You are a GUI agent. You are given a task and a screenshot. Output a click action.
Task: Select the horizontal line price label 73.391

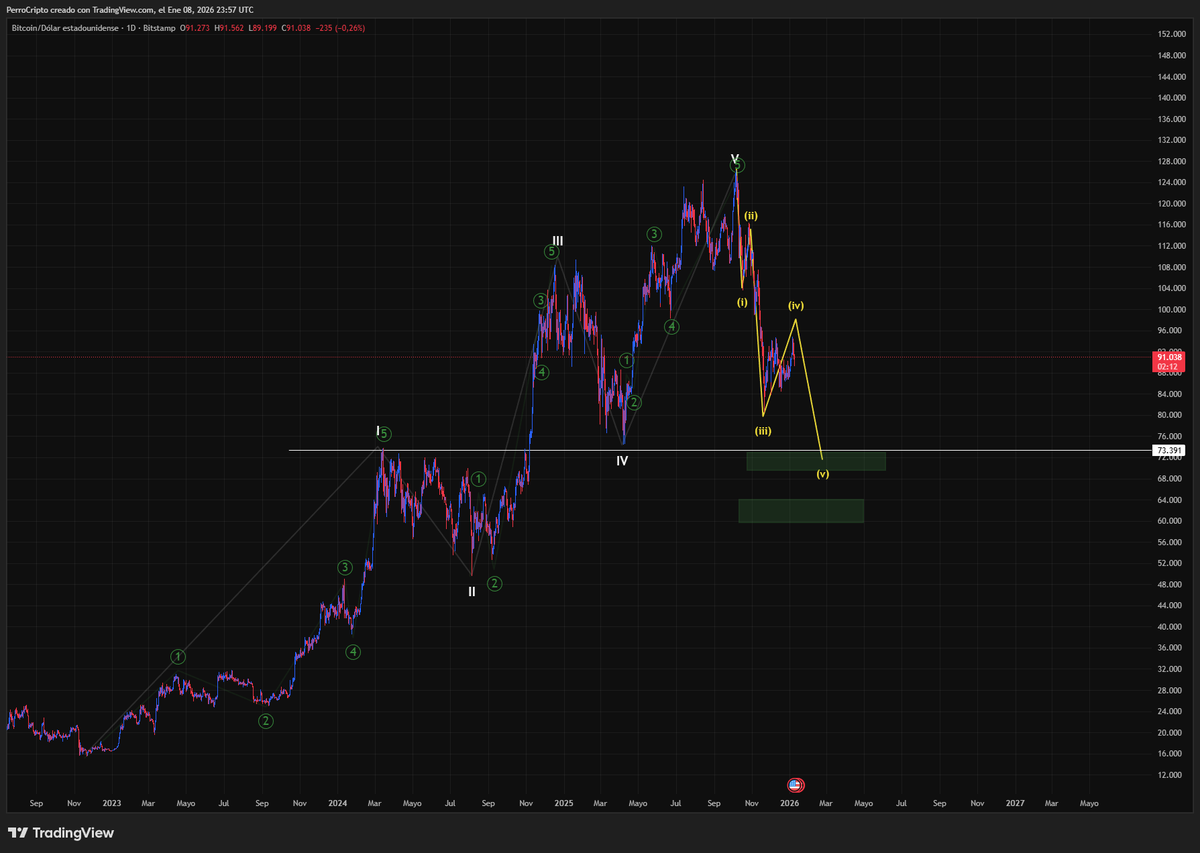click(1168, 451)
